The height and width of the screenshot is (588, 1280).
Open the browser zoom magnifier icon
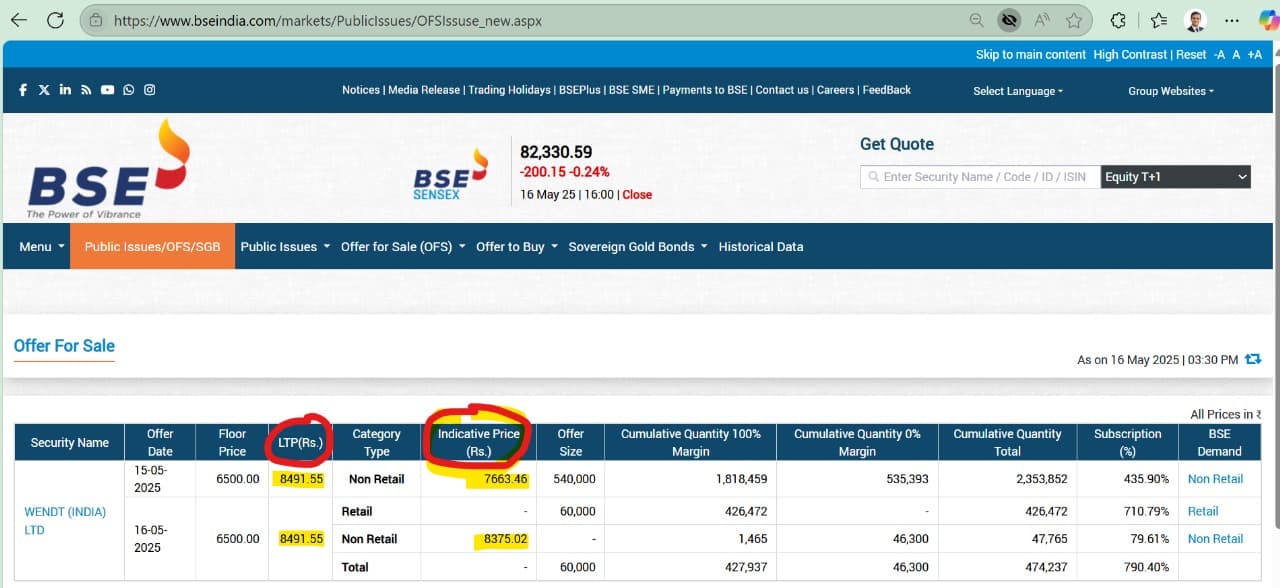(x=977, y=20)
